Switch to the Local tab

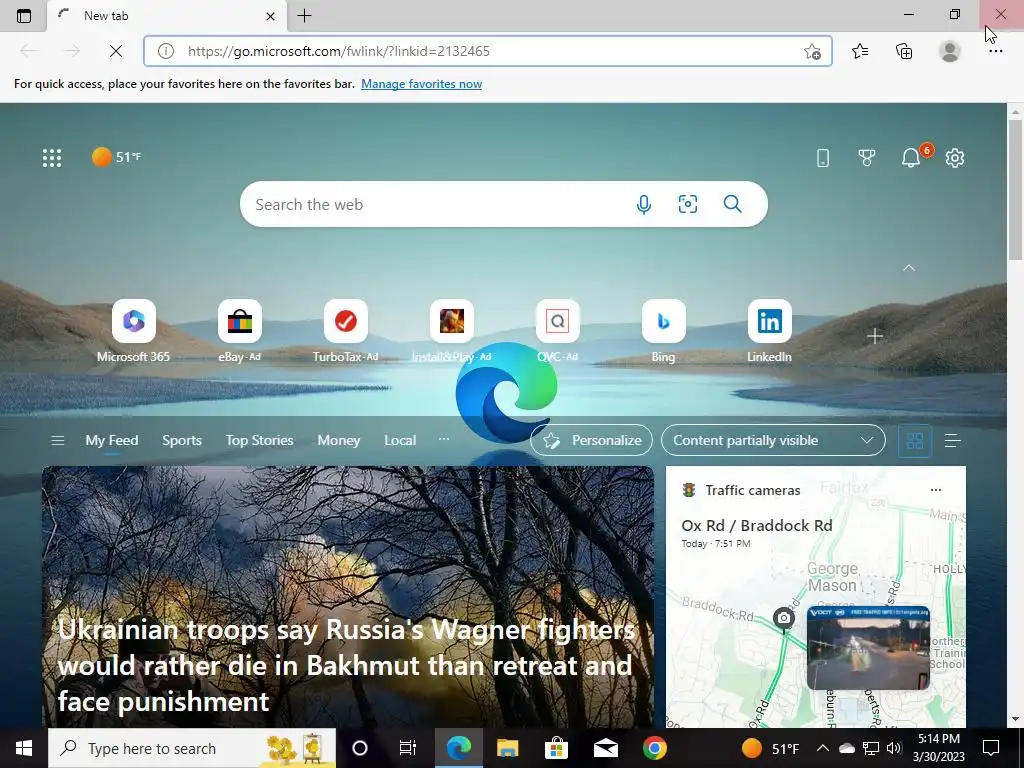pyautogui.click(x=400, y=440)
